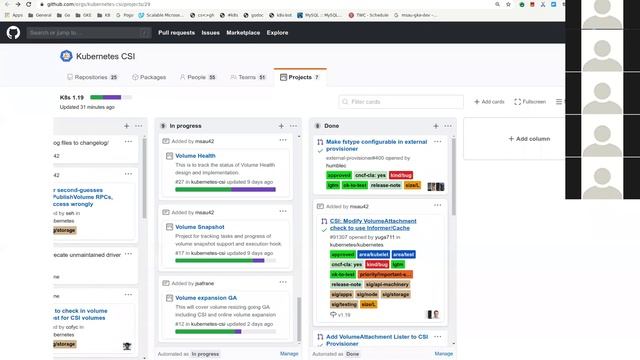The image size is (640, 360).
Task: Add a card to Done column
Action: [x=436, y=126]
